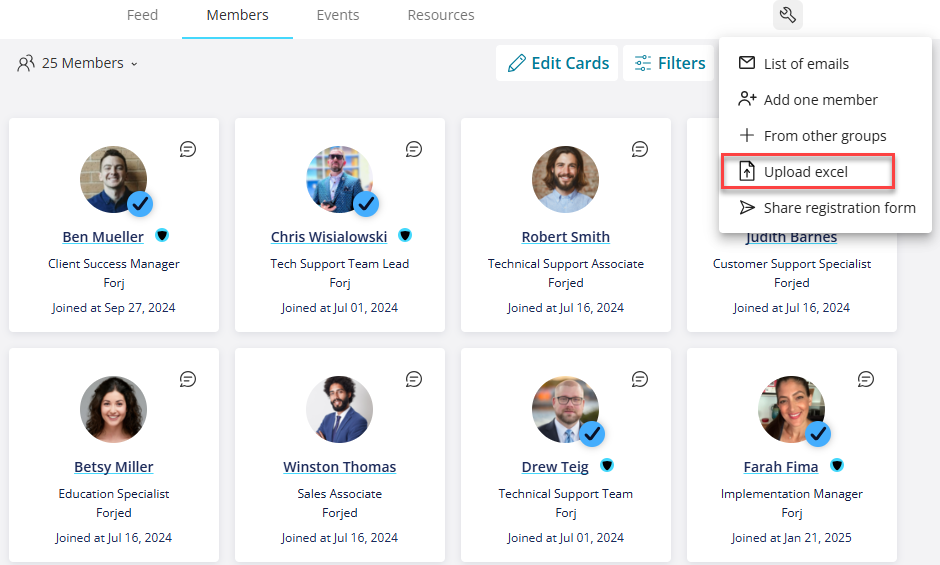Viewport: 940px width, 565px height.
Task: Select Upload excel from menu
Action: 808,172
